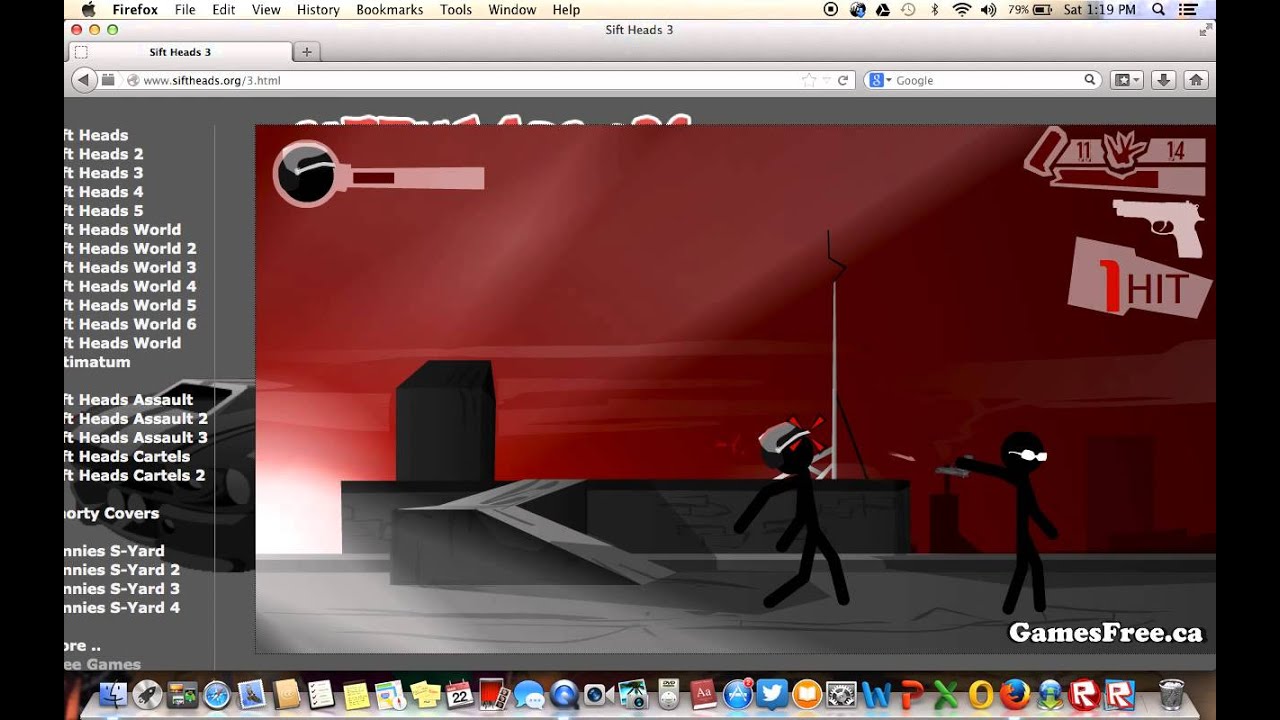Go to Firefox home page button

tap(1196, 80)
